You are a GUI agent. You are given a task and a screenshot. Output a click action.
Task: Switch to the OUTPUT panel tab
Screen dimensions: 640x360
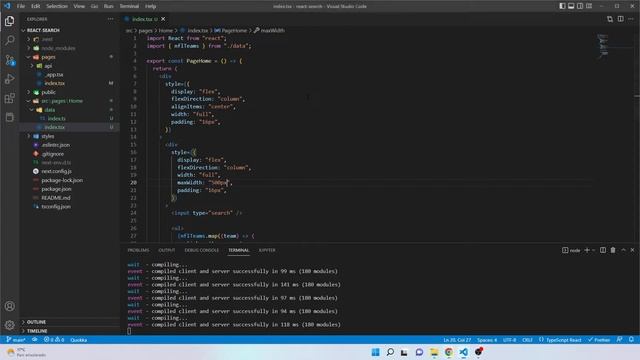coord(167,250)
